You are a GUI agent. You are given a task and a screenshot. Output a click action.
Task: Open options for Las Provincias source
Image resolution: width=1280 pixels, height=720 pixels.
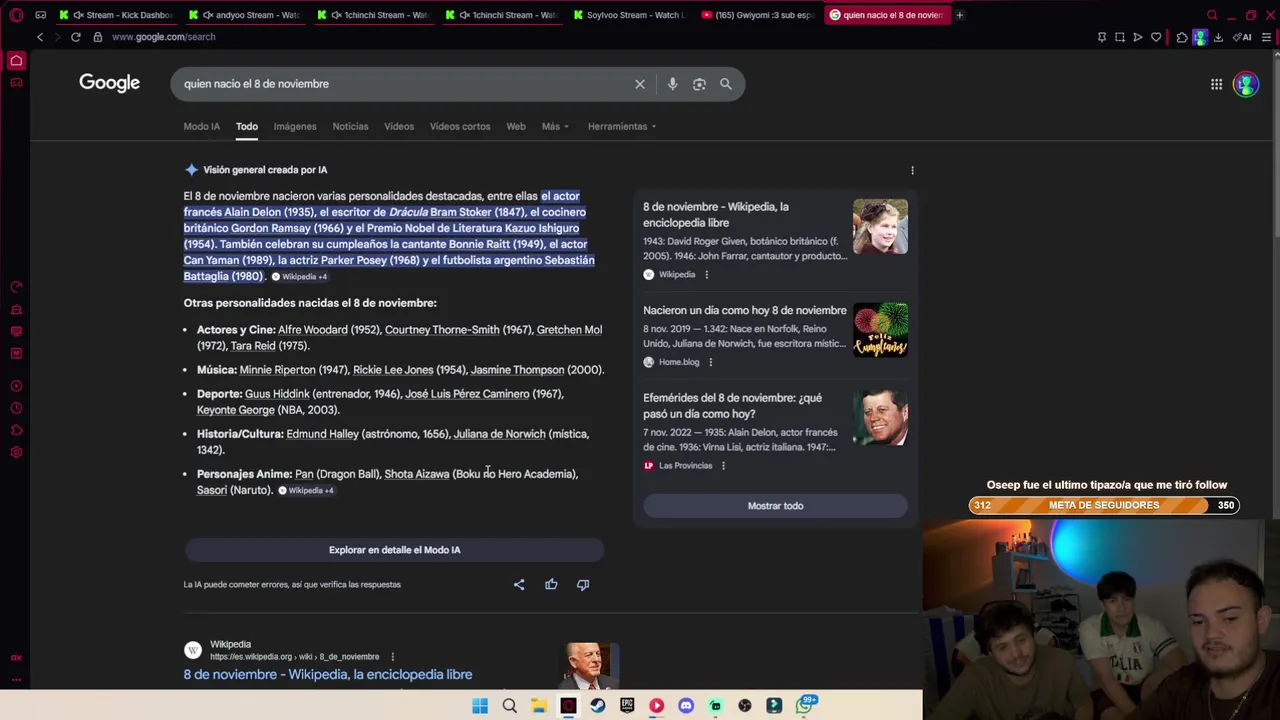click(x=723, y=465)
